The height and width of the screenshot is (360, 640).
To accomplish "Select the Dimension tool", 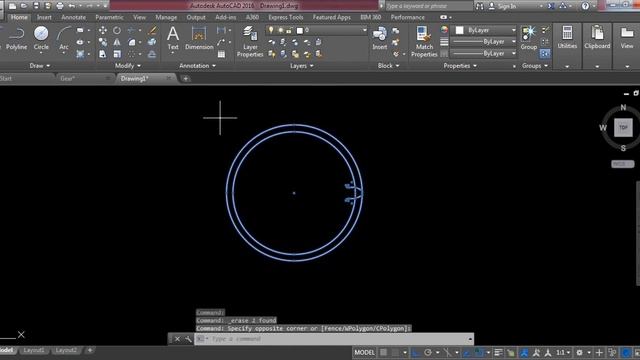I will pos(199,38).
